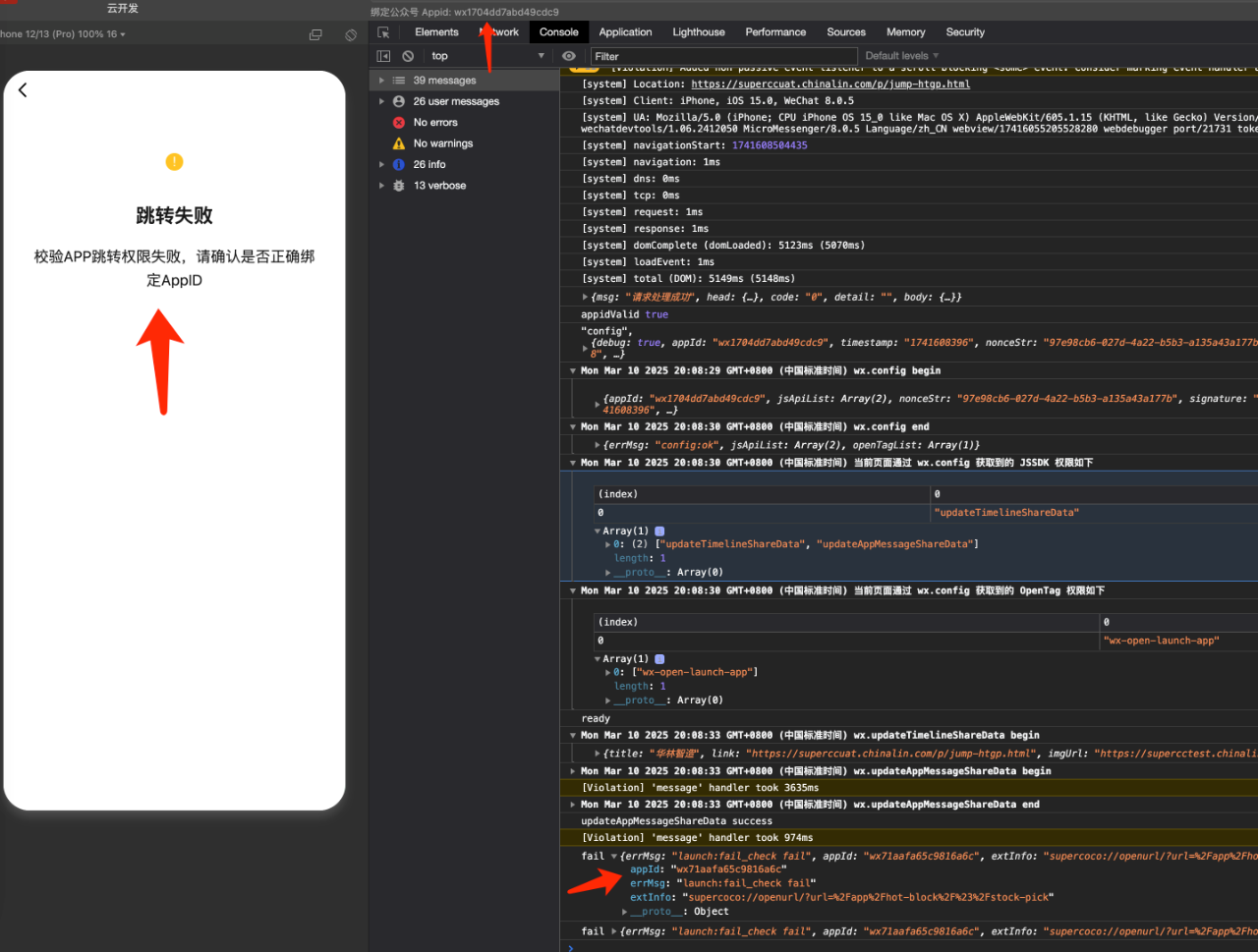This screenshot has height=952, width=1258.
Task: Click the user icon beside 26 user messages
Action: coord(399,101)
